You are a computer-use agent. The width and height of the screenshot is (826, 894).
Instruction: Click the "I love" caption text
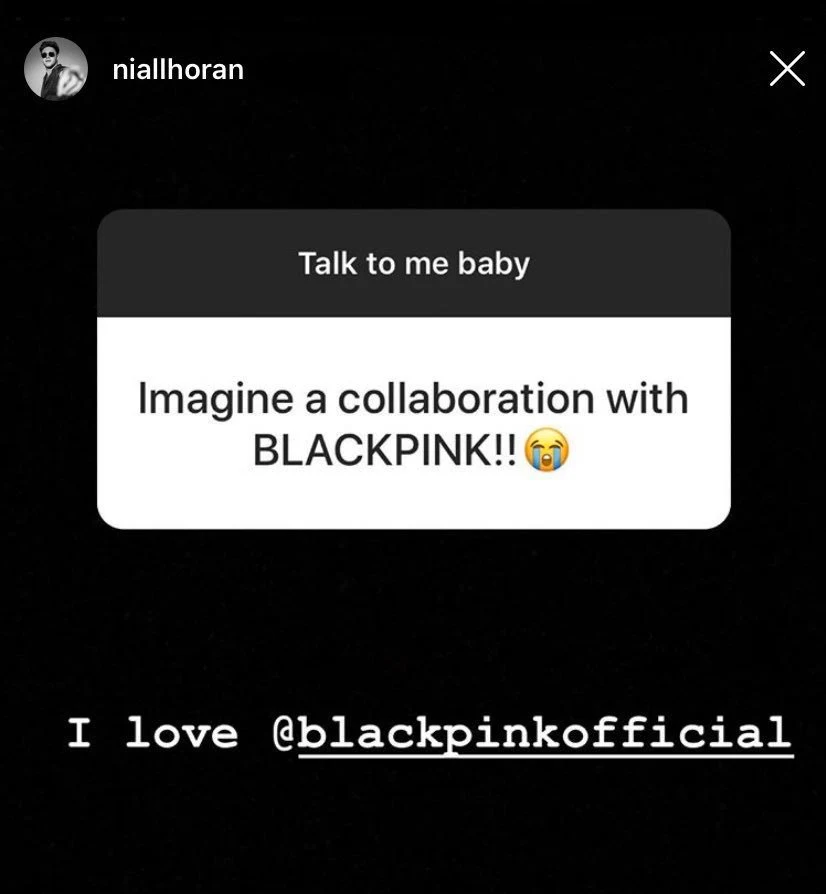[x=153, y=733]
